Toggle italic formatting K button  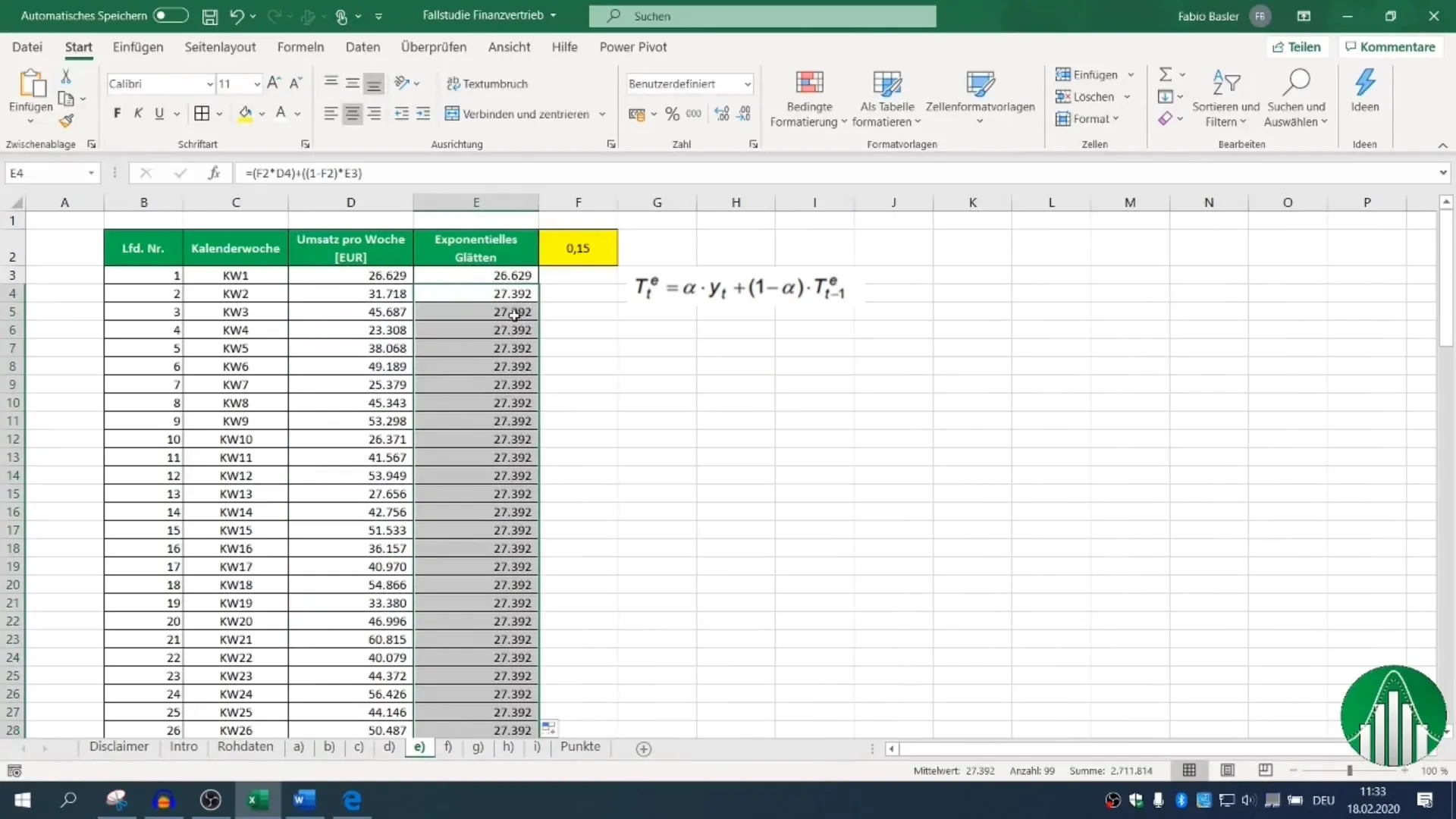[x=138, y=114]
